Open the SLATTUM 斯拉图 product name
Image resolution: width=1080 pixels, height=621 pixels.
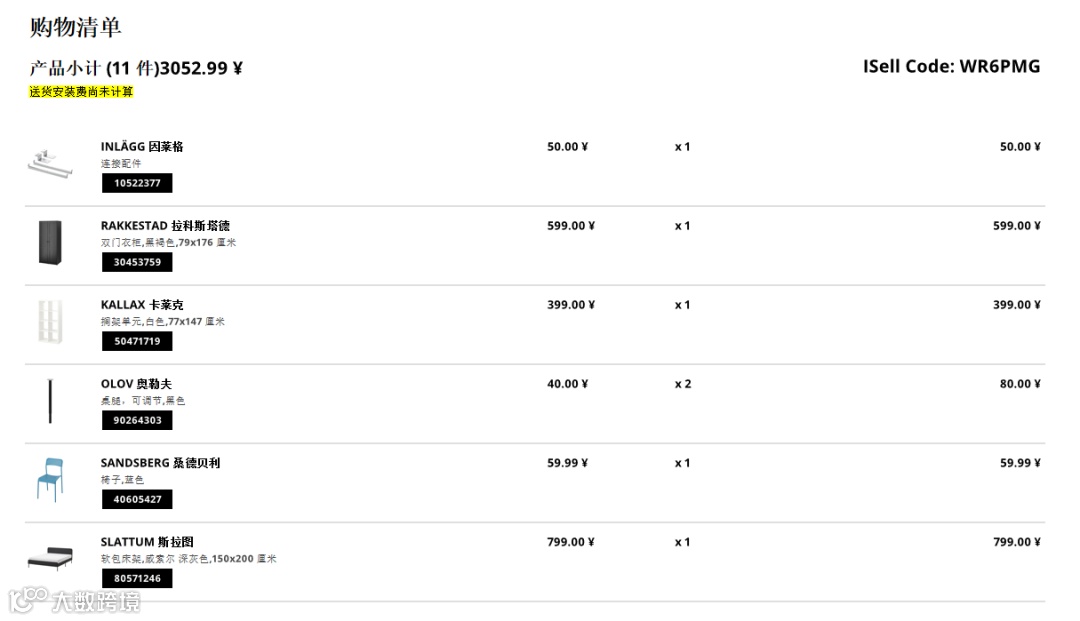[x=147, y=542]
